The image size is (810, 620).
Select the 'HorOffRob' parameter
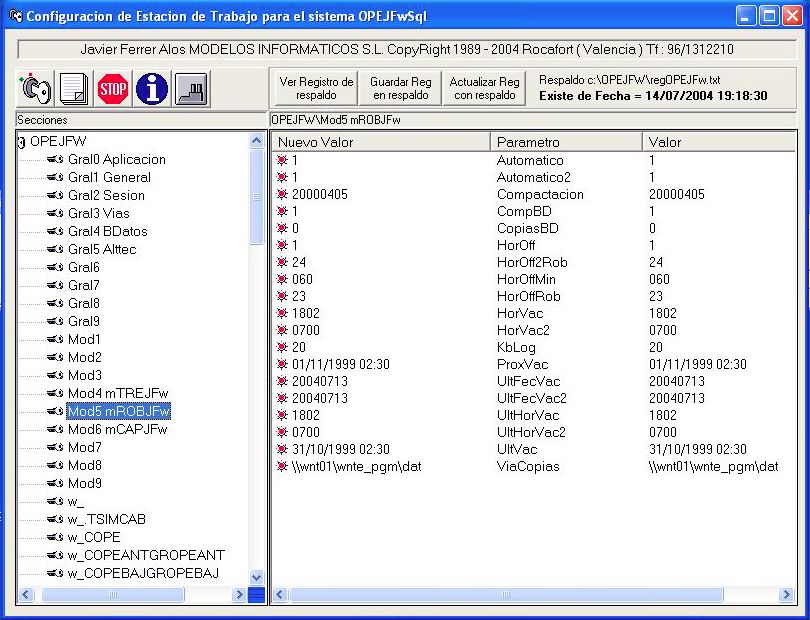(x=528, y=297)
